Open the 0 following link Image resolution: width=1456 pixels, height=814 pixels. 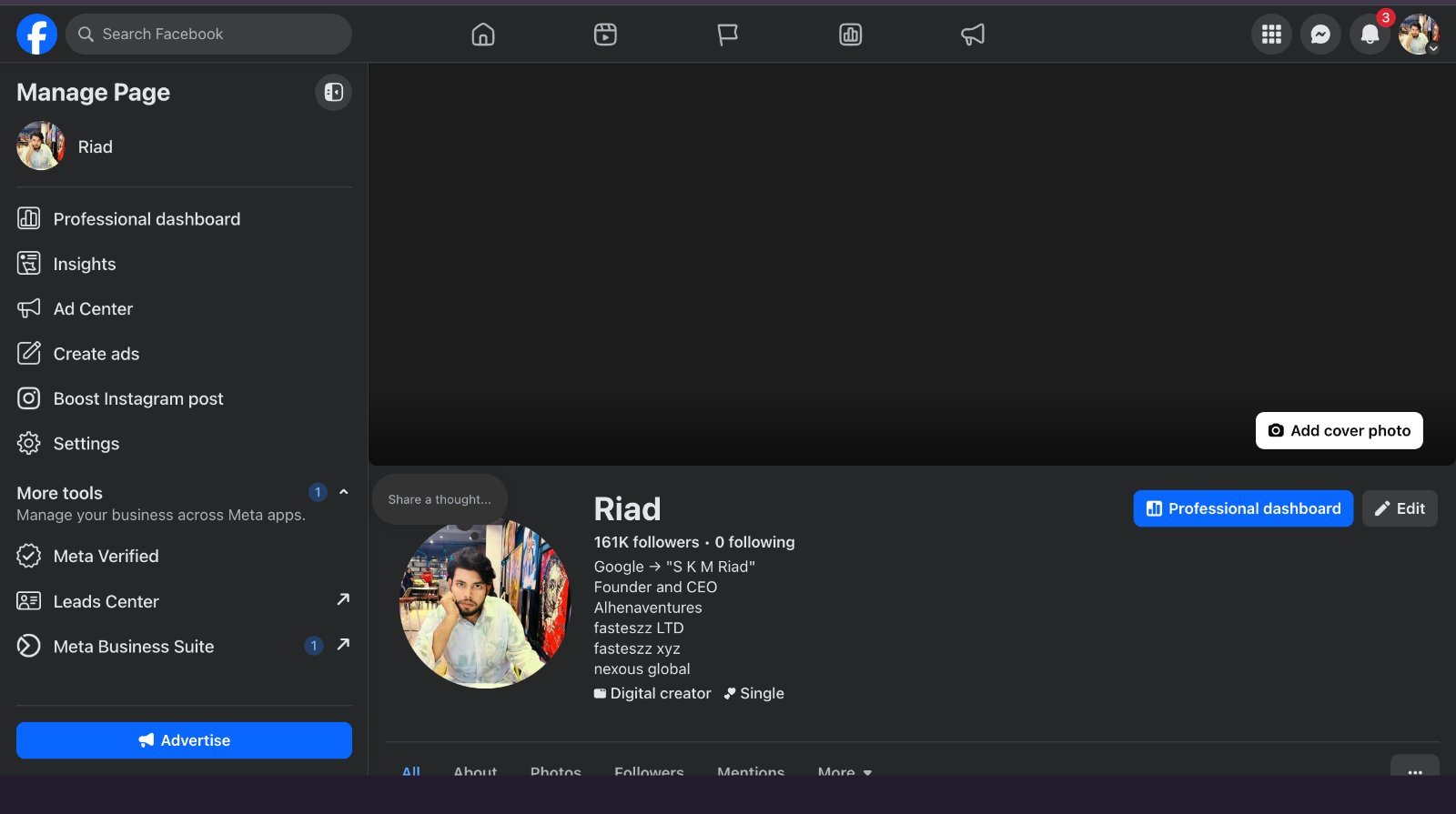754,542
